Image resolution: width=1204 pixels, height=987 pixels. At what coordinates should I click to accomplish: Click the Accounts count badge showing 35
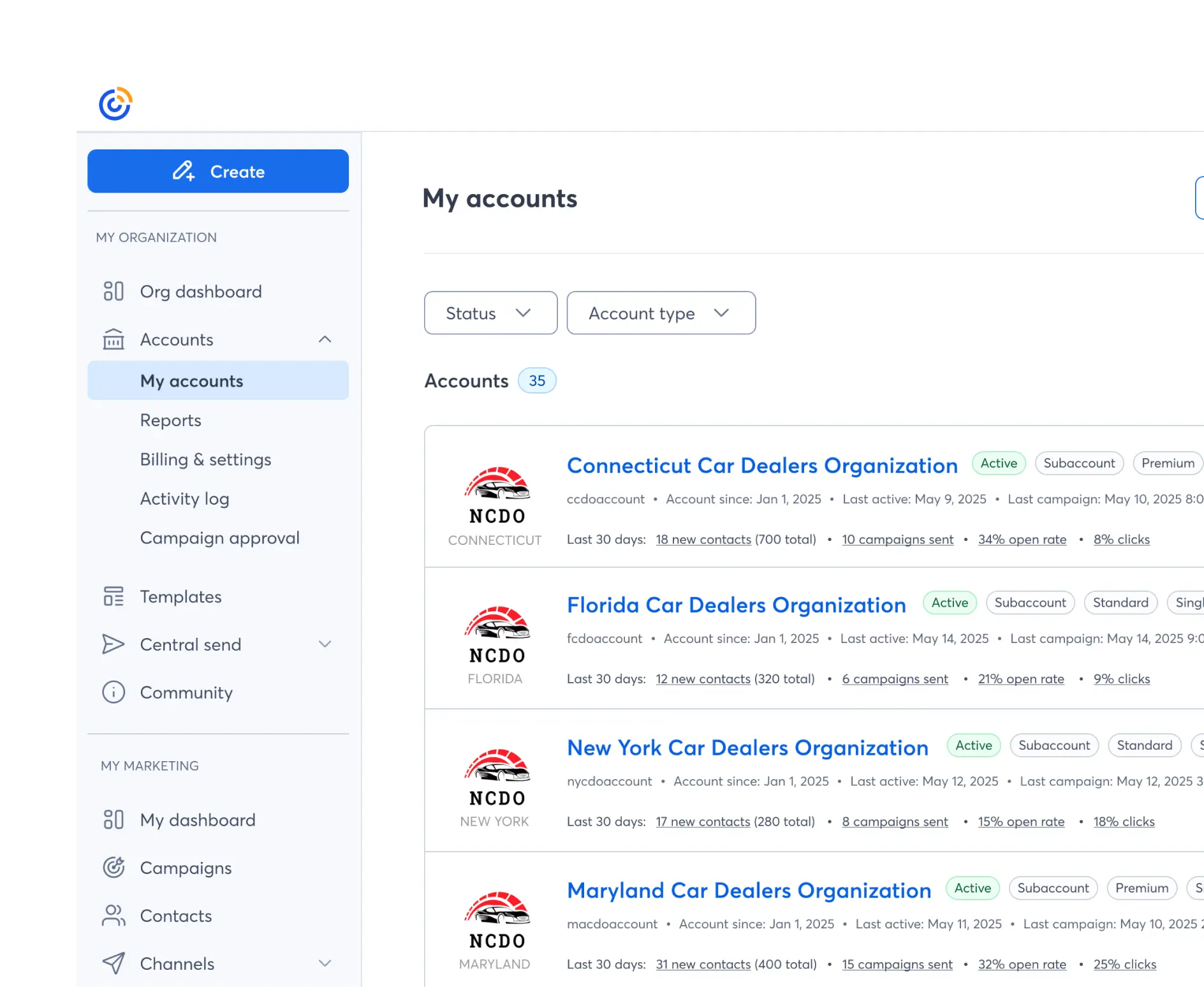pos(537,380)
